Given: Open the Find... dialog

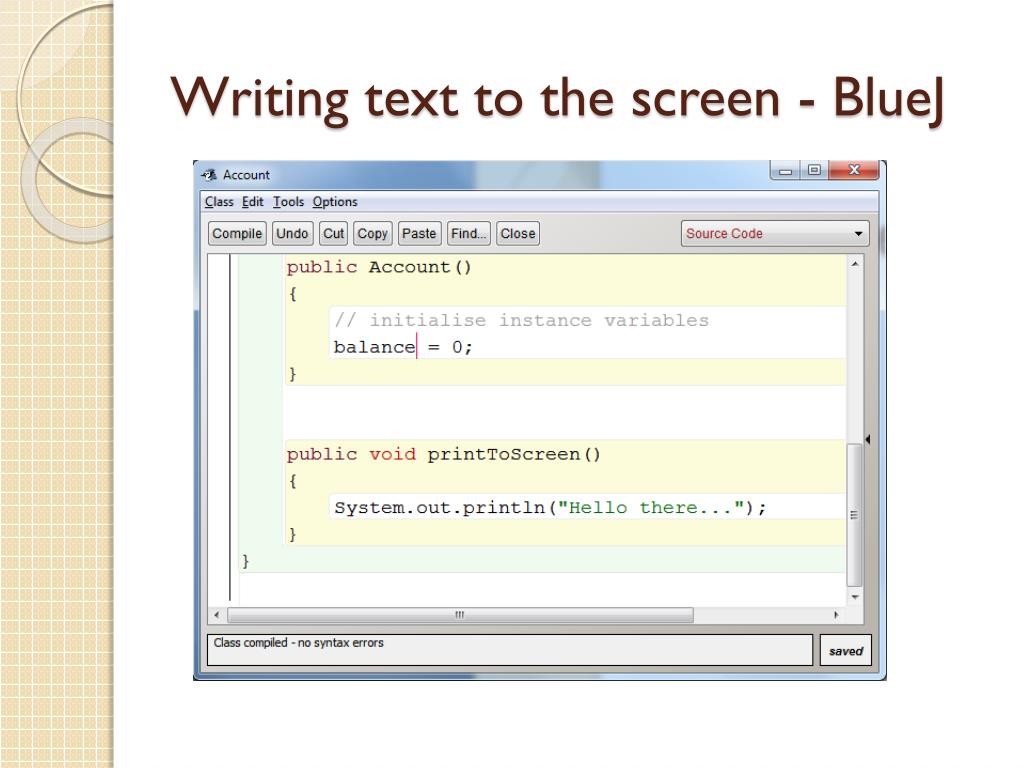Looking at the screenshot, I should pyautogui.click(x=469, y=233).
